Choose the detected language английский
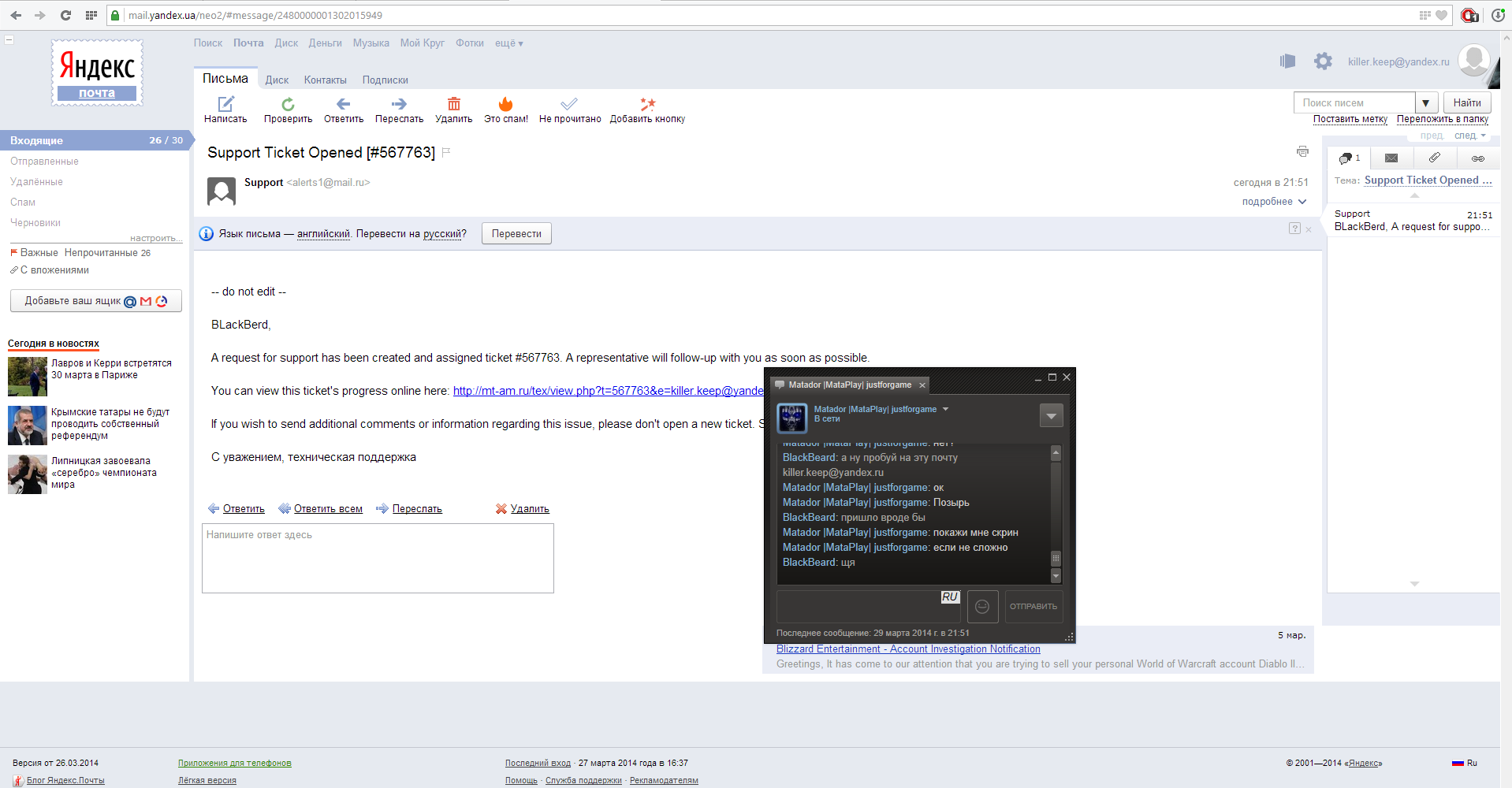This screenshot has height=788, width=1512. pos(323,234)
